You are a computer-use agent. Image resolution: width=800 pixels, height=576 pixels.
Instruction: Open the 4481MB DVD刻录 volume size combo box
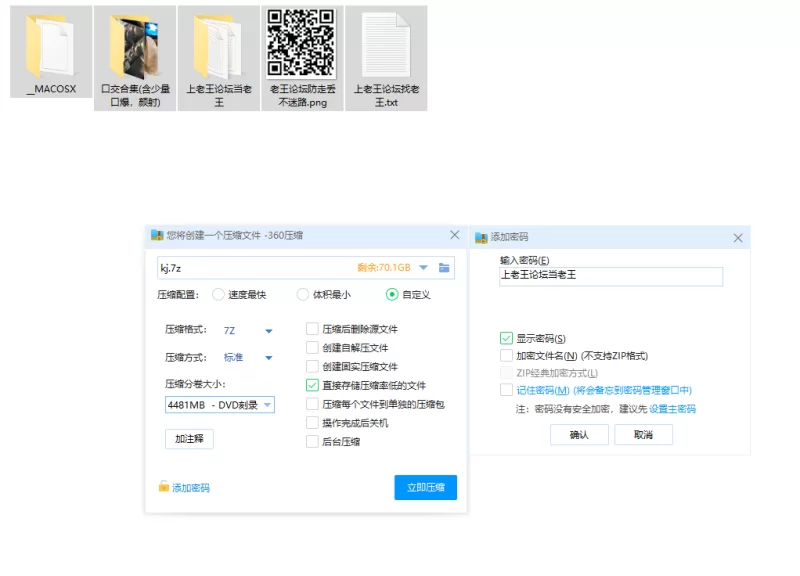[x=219, y=405]
